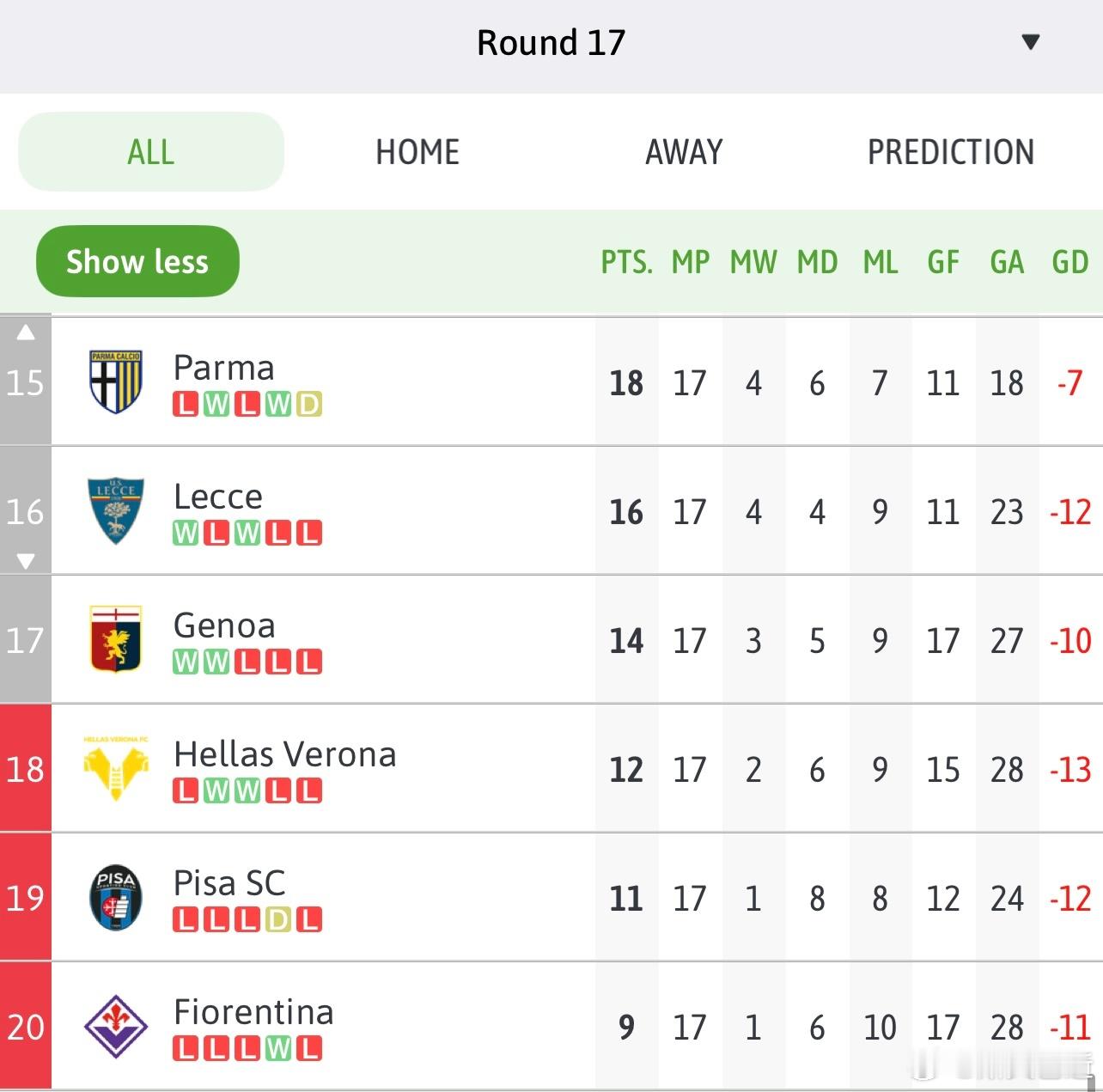Image resolution: width=1103 pixels, height=1092 pixels.
Task: Click Lecce's down arrow position indicator
Action: (x=26, y=561)
